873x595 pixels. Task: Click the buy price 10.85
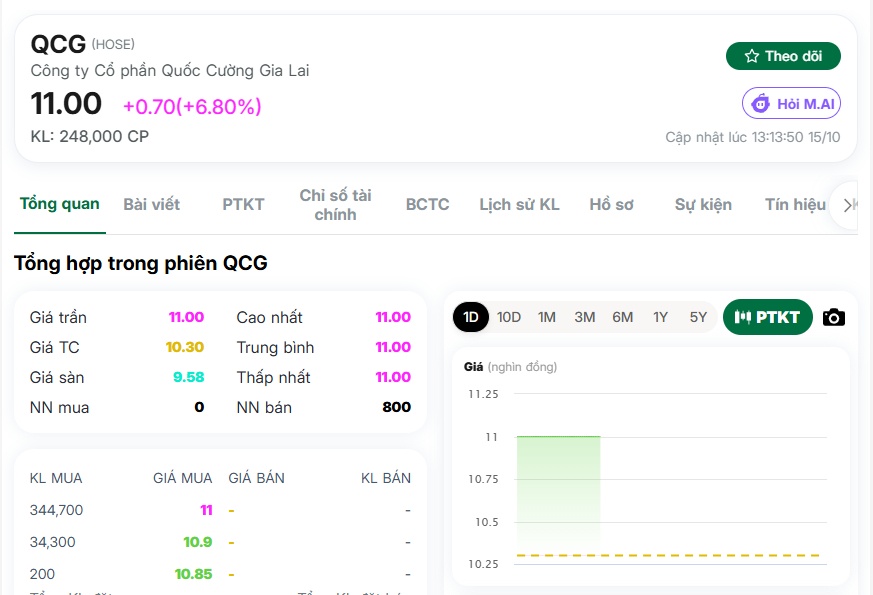(193, 574)
